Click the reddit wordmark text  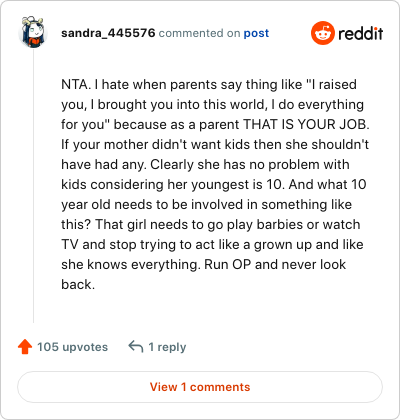pyautogui.click(x=360, y=33)
